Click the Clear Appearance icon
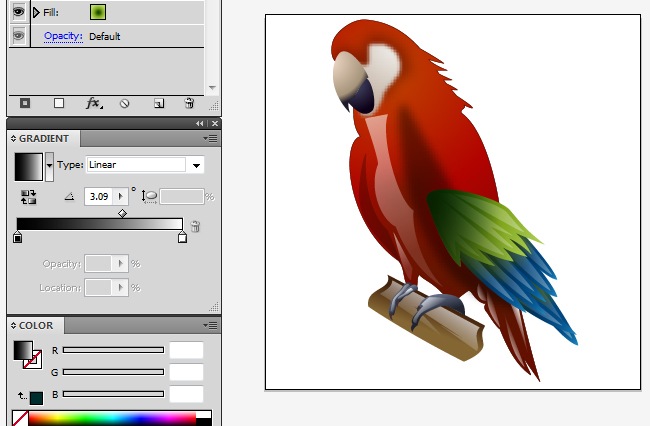 click(125, 103)
